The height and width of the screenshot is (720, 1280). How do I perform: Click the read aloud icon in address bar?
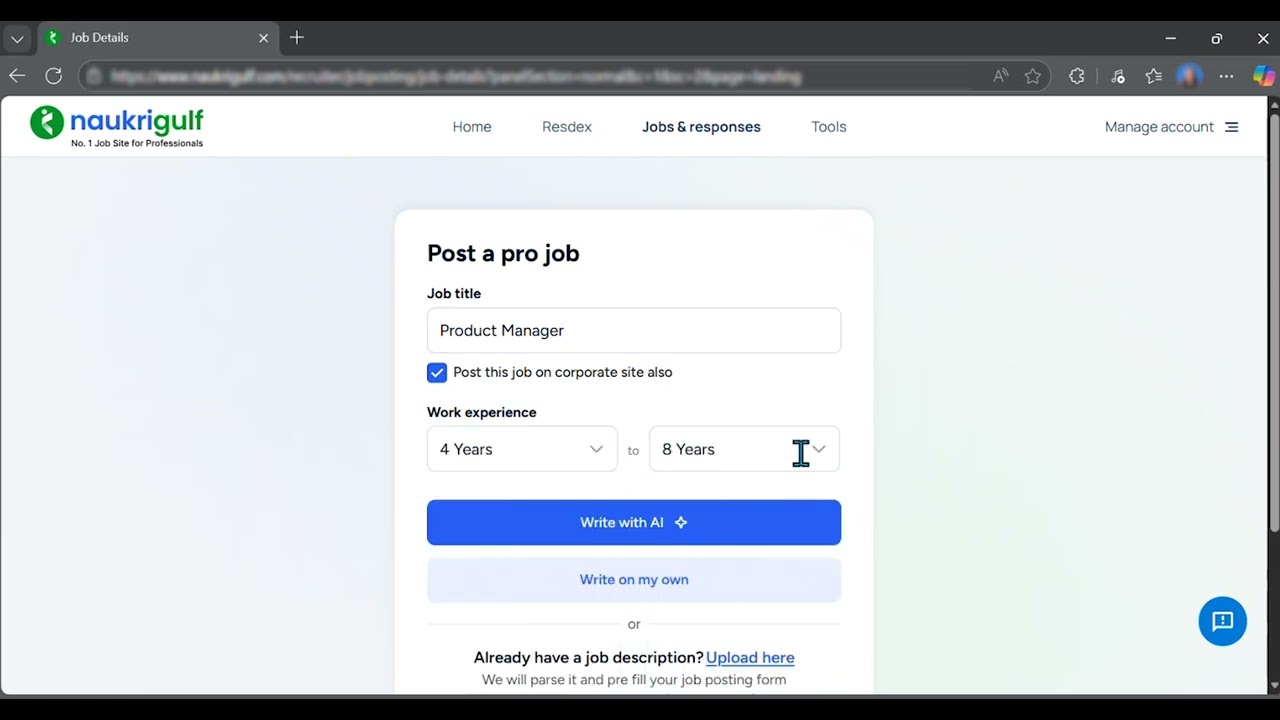coord(1000,76)
